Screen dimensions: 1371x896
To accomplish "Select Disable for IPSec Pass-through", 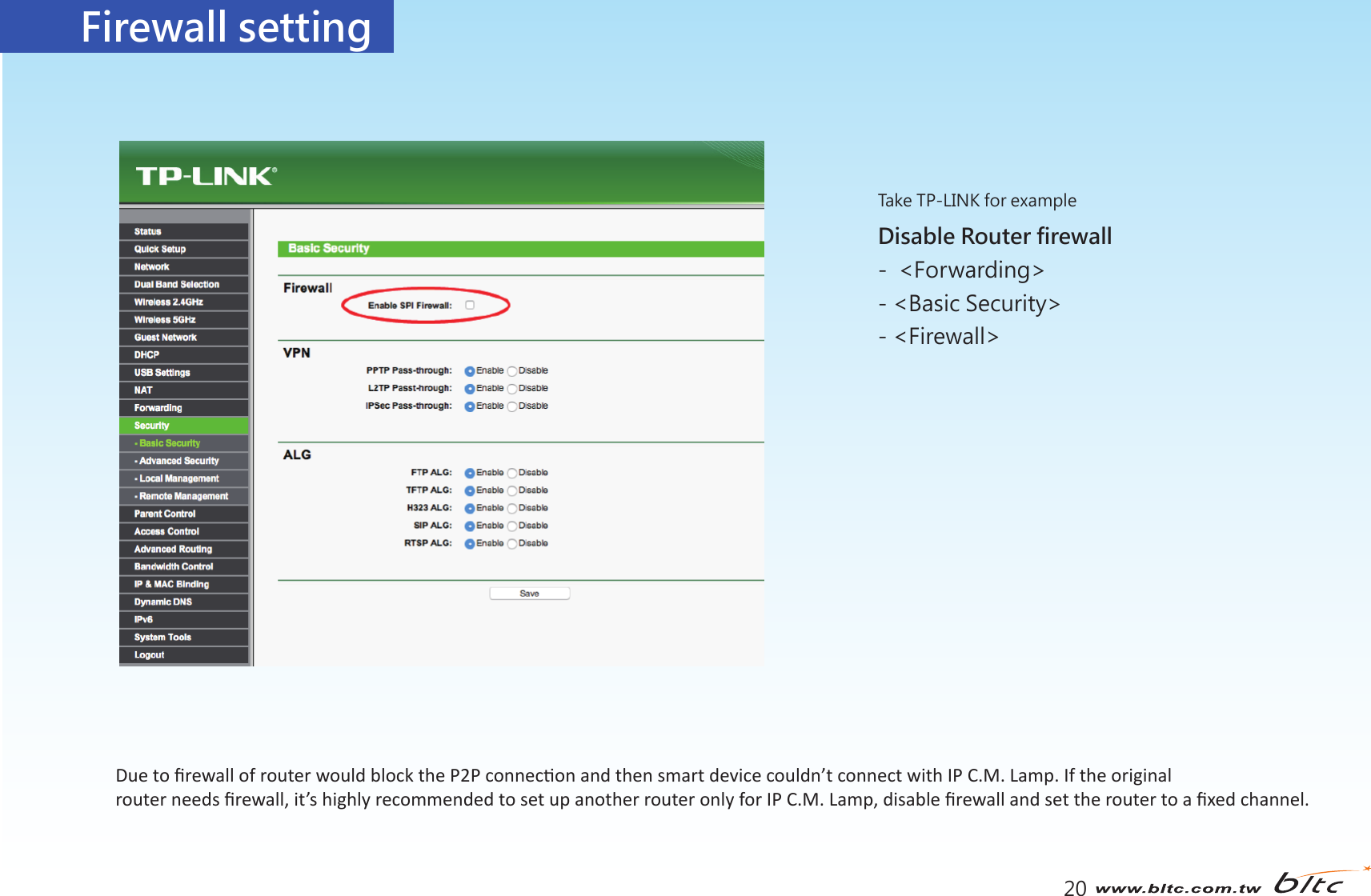I will pos(512,406).
